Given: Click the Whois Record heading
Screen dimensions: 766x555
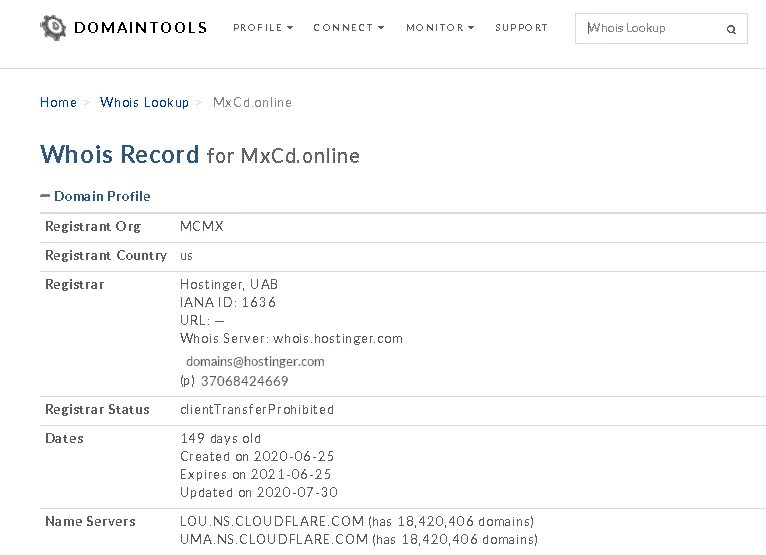Looking at the screenshot, I should coord(120,154).
